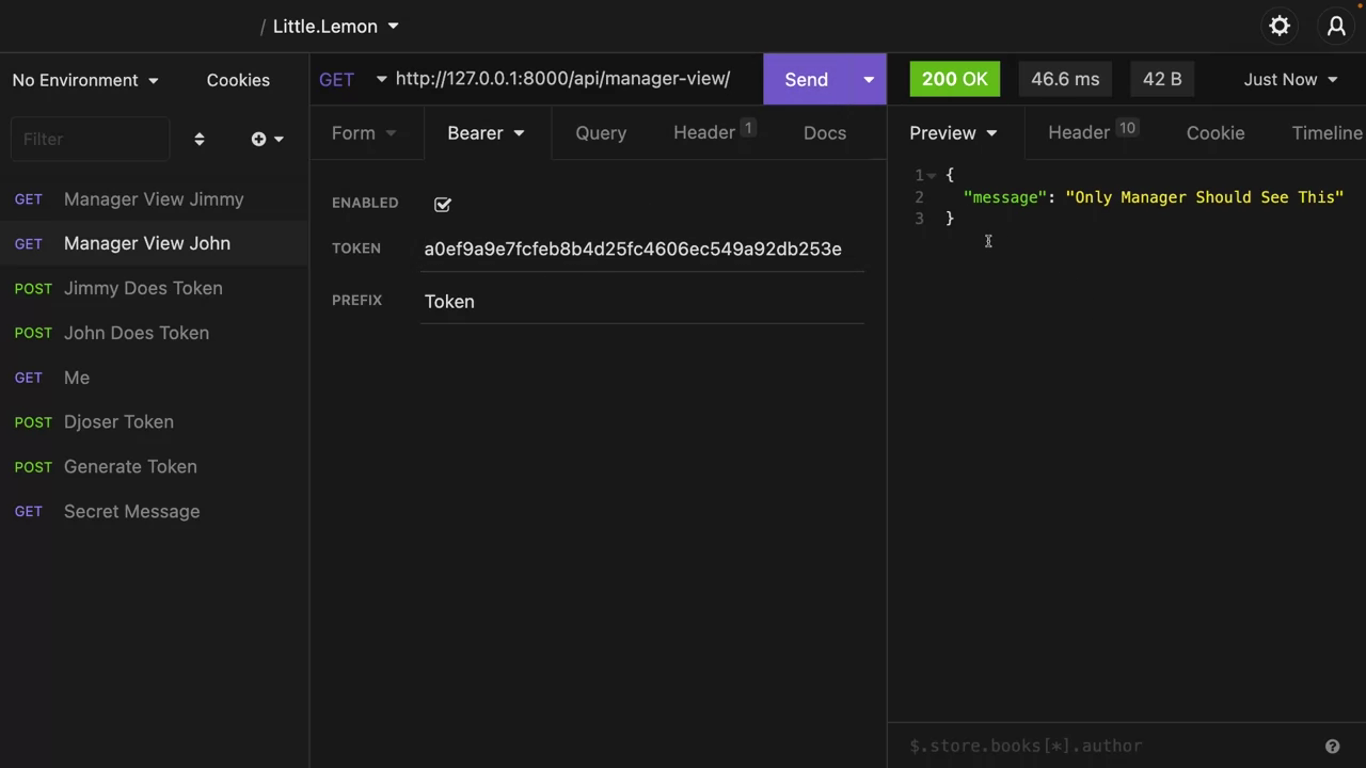Toggle the bearer ENABLED checkbox
The image size is (1366, 768).
tap(442, 204)
